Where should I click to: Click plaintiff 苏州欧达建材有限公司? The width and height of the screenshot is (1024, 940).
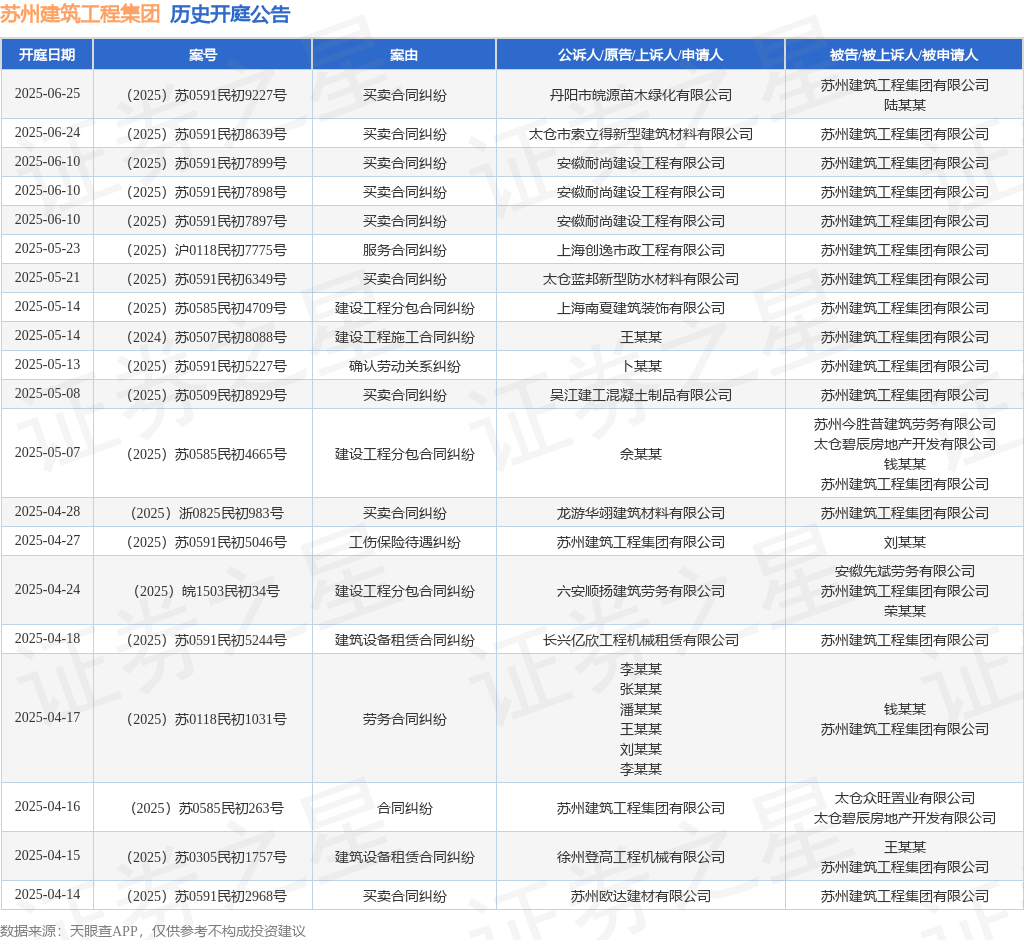[x=641, y=896]
